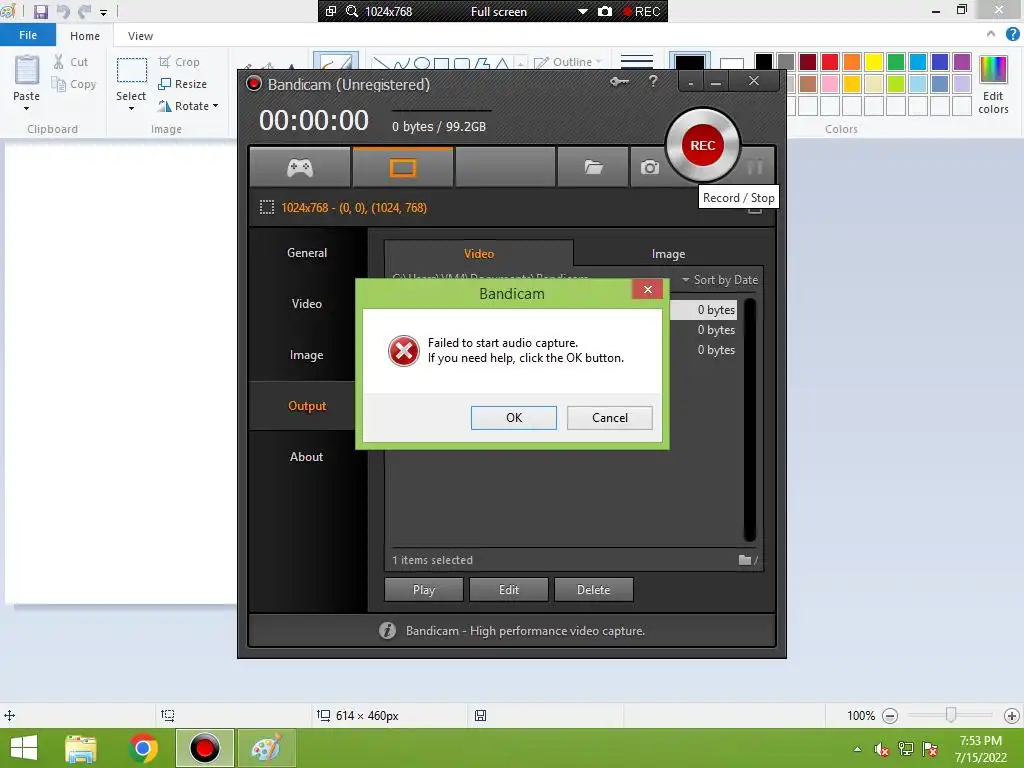Select the Output section in Bandicam sidebar
Screen dimensions: 1024x768
tap(307, 406)
